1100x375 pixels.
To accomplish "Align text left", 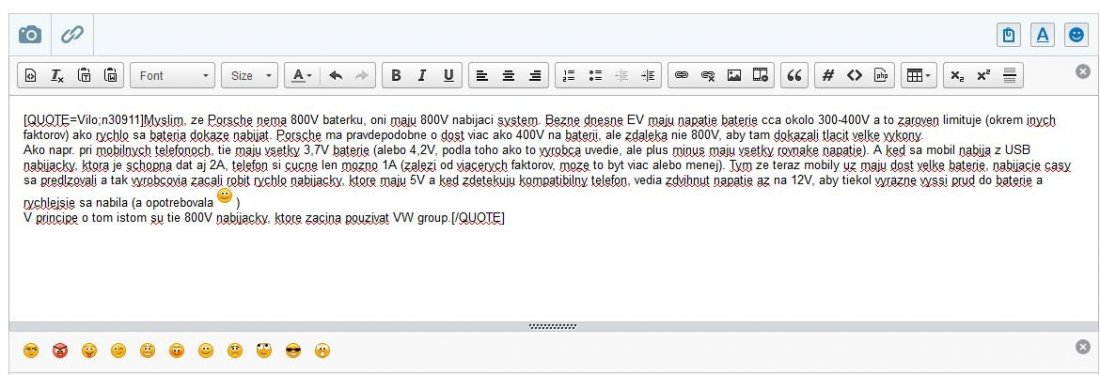I will 482,76.
